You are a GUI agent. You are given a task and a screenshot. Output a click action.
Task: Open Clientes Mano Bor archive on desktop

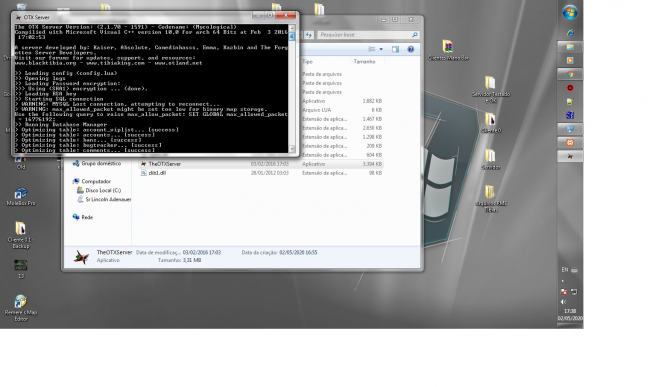tap(448, 50)
